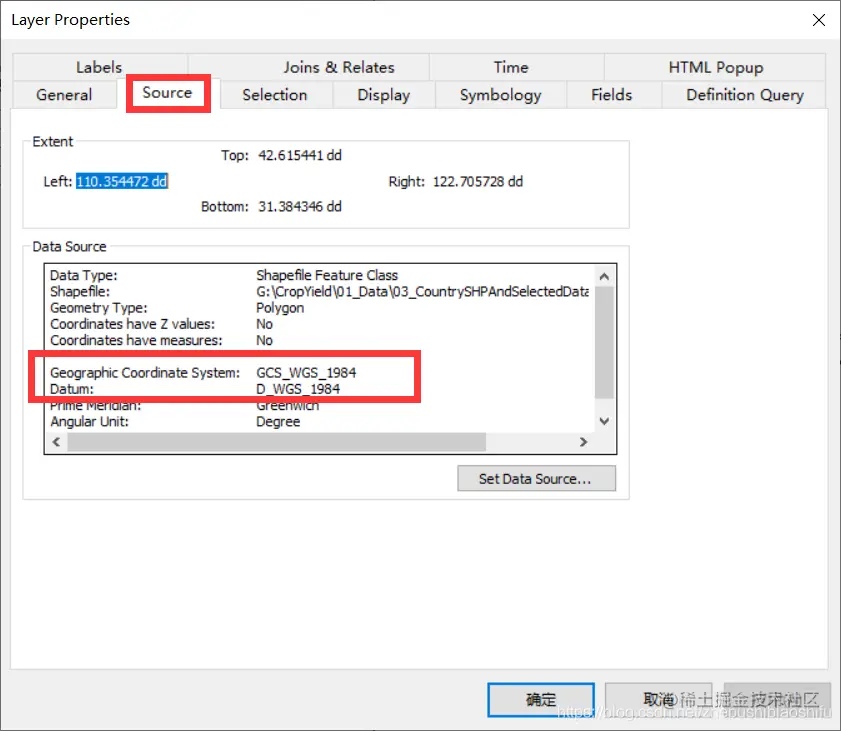
Task: Click the Geographic Coordinate System label
Action: tap(145, 373)
